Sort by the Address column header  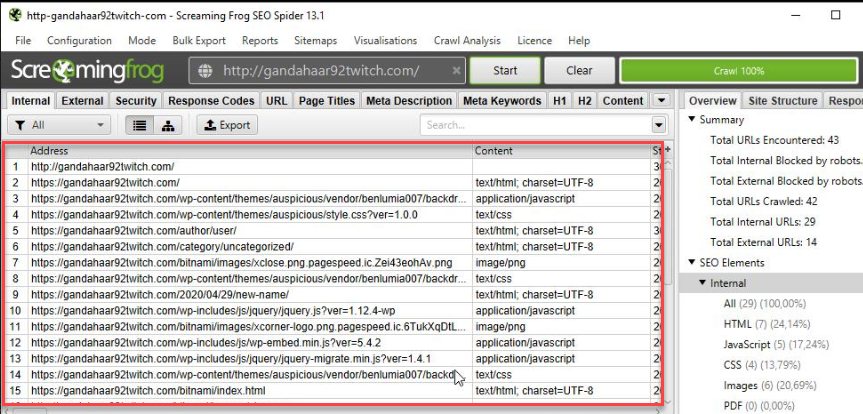click(250, 150)
